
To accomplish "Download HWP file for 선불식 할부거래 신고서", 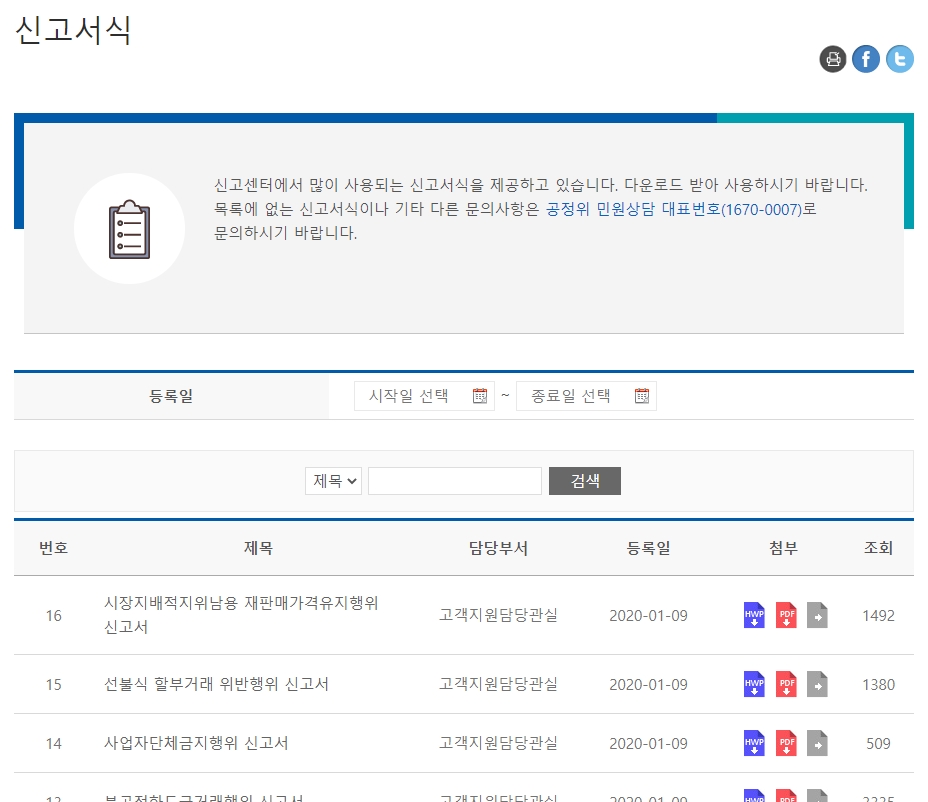I will [x=753, y=684].
